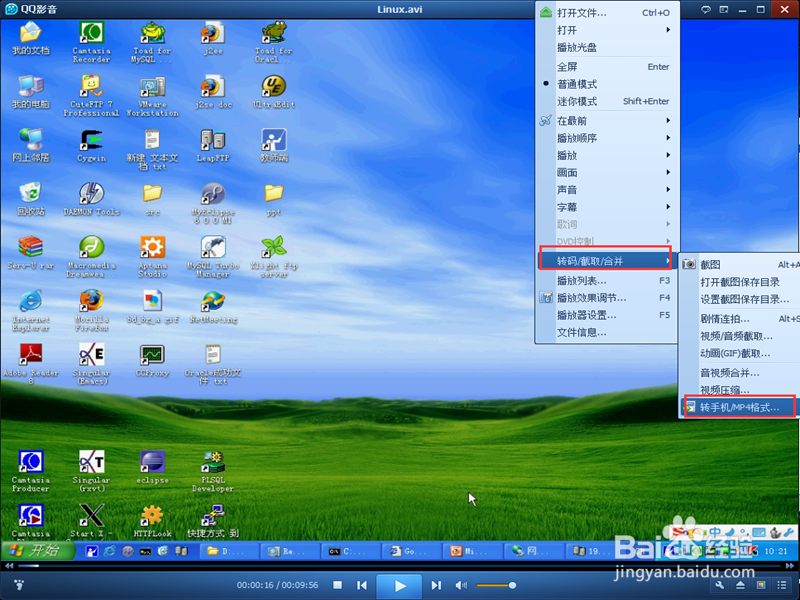
Task: Expand the 播放 submenu
Action: pos(607,156)
